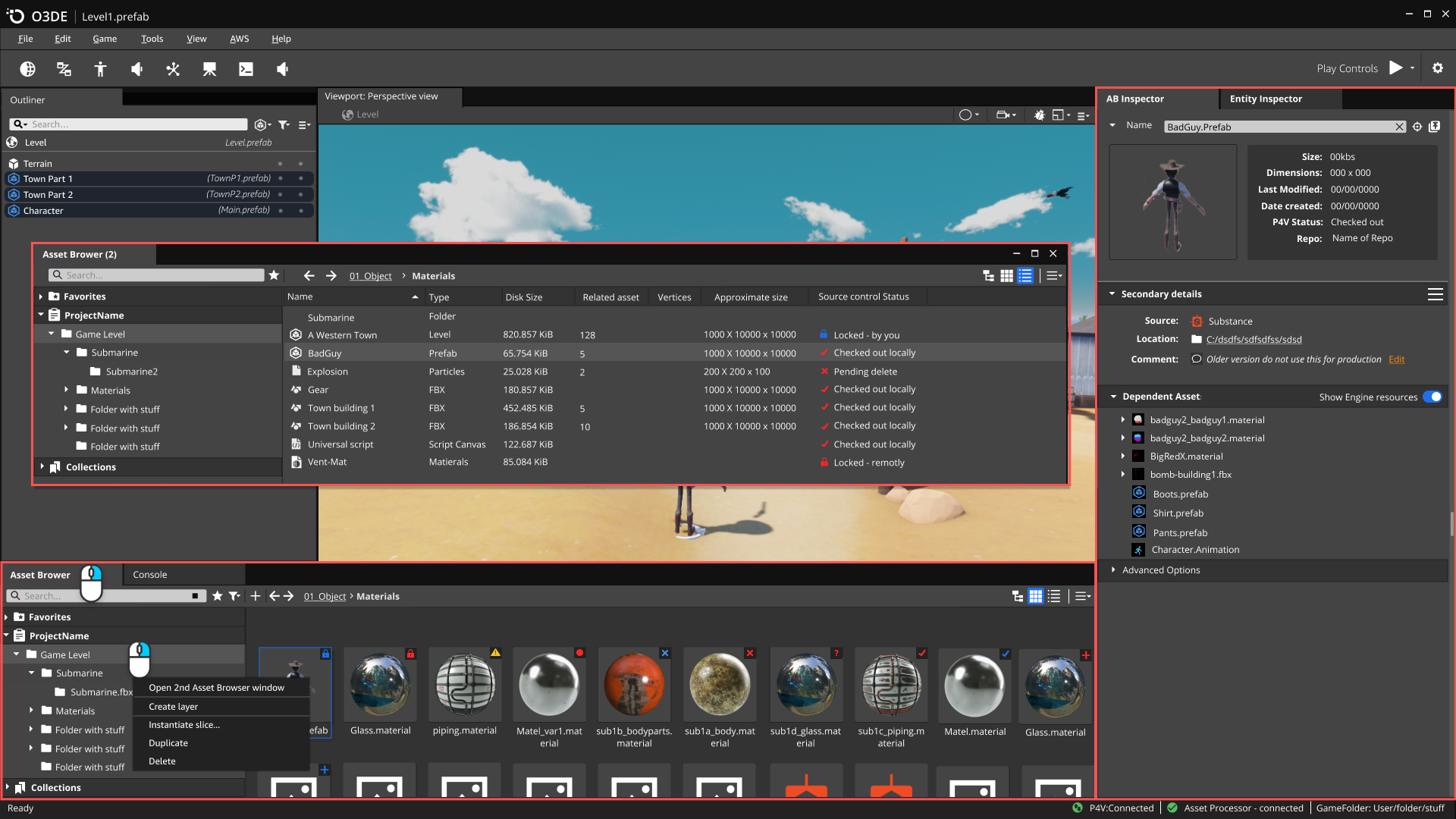Open the camera options in viewport toolbar
This screenshot has width=1456, height=819.
pyautogui.click(x=1005, y=115)
